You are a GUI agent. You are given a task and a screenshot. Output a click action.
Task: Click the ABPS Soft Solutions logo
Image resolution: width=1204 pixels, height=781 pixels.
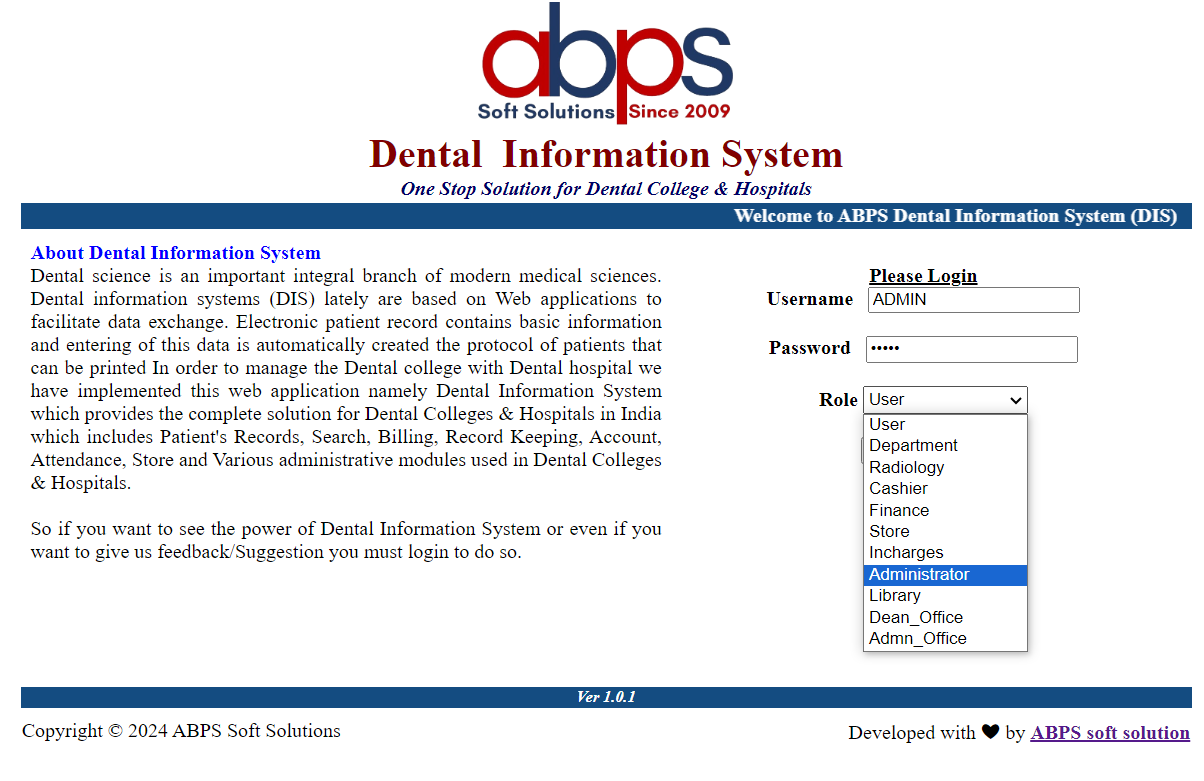[x=606, y=64]
